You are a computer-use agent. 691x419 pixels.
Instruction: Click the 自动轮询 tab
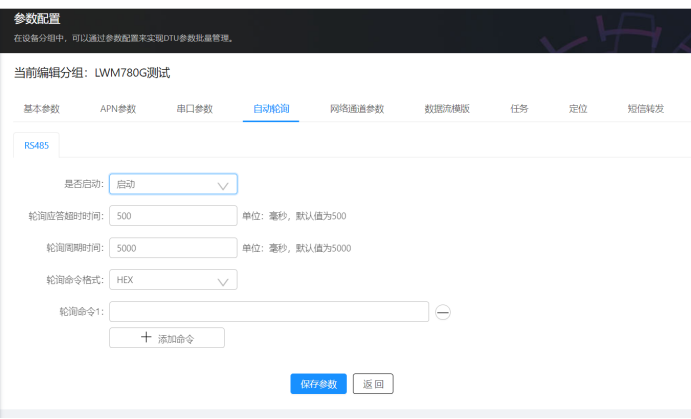(x=270, y=108)
